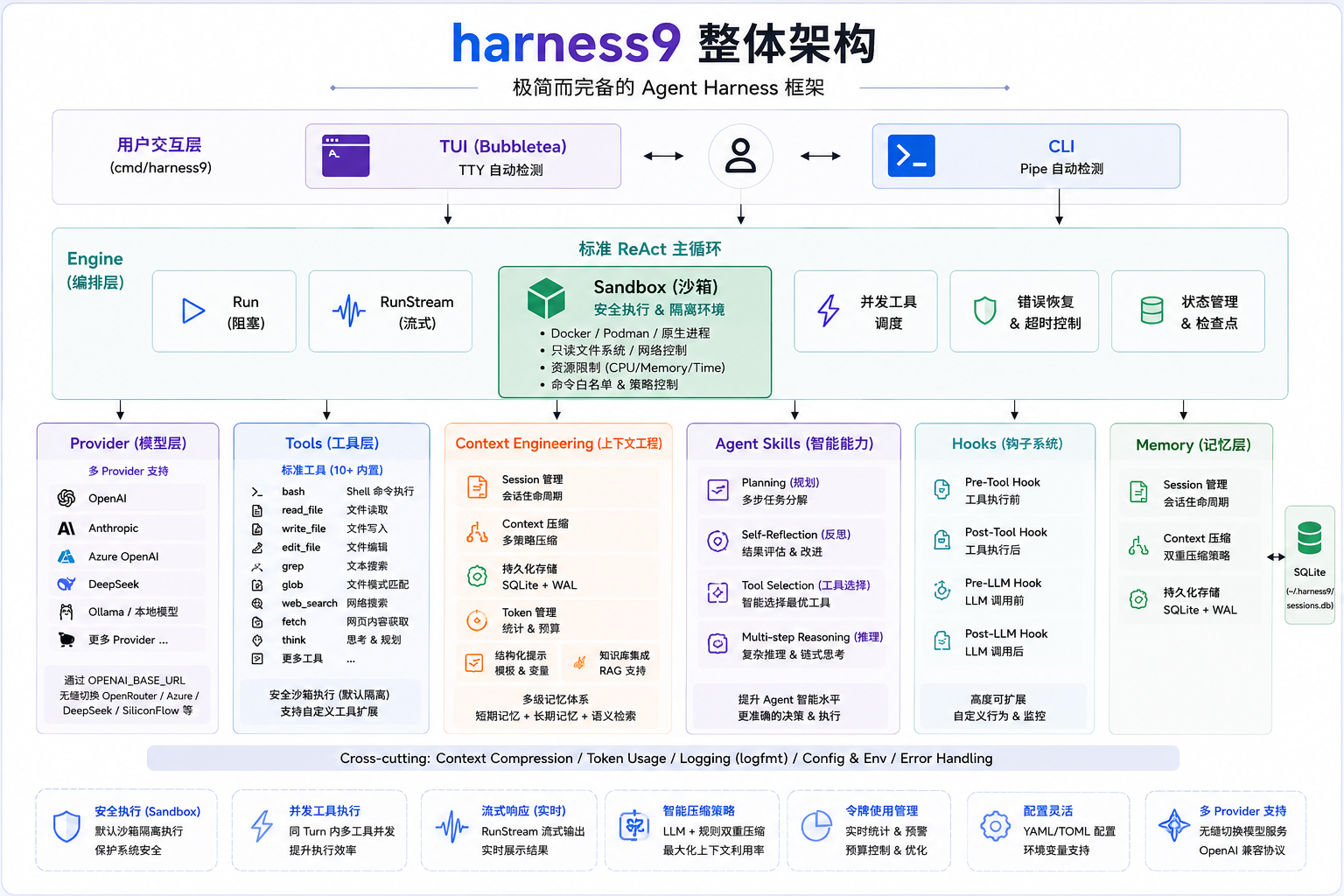1344x896 pixels.
Task: Click the Memory (记忆层) header
Action: coord(1193,445)
